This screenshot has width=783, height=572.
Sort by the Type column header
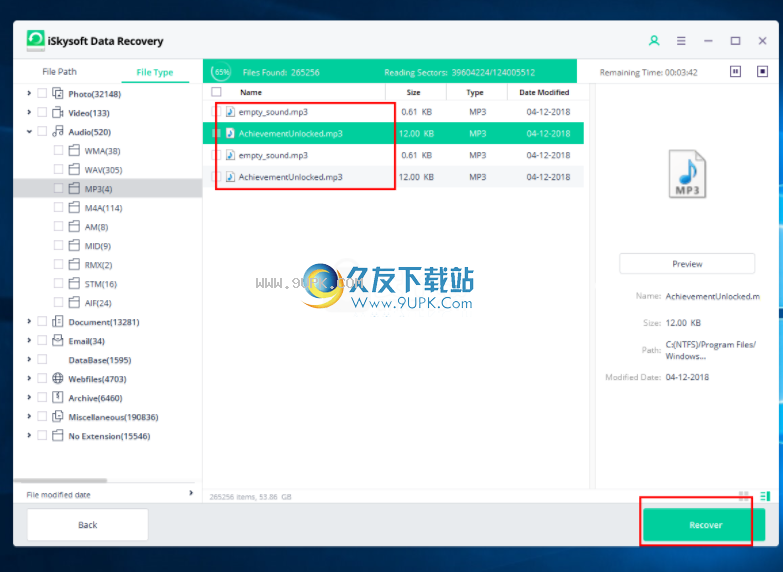(x=475, y=92)
